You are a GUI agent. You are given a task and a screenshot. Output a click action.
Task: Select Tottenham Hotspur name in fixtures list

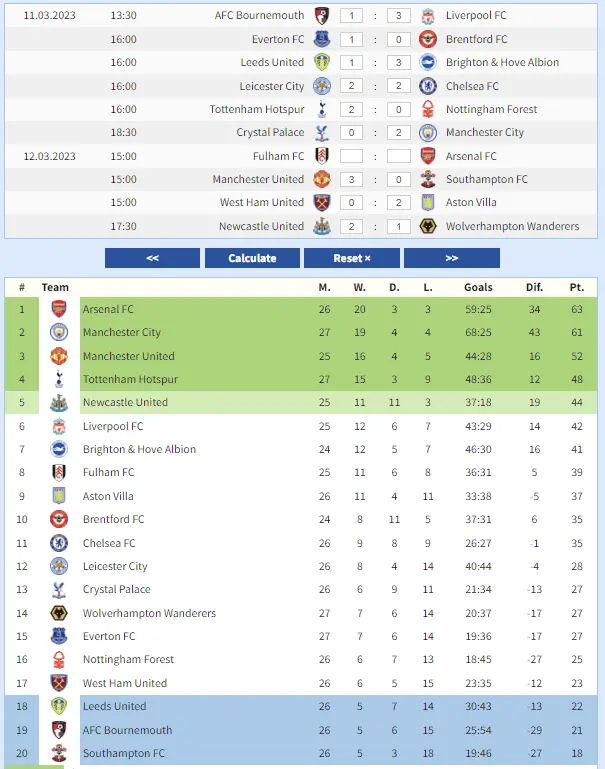(256, 109)
